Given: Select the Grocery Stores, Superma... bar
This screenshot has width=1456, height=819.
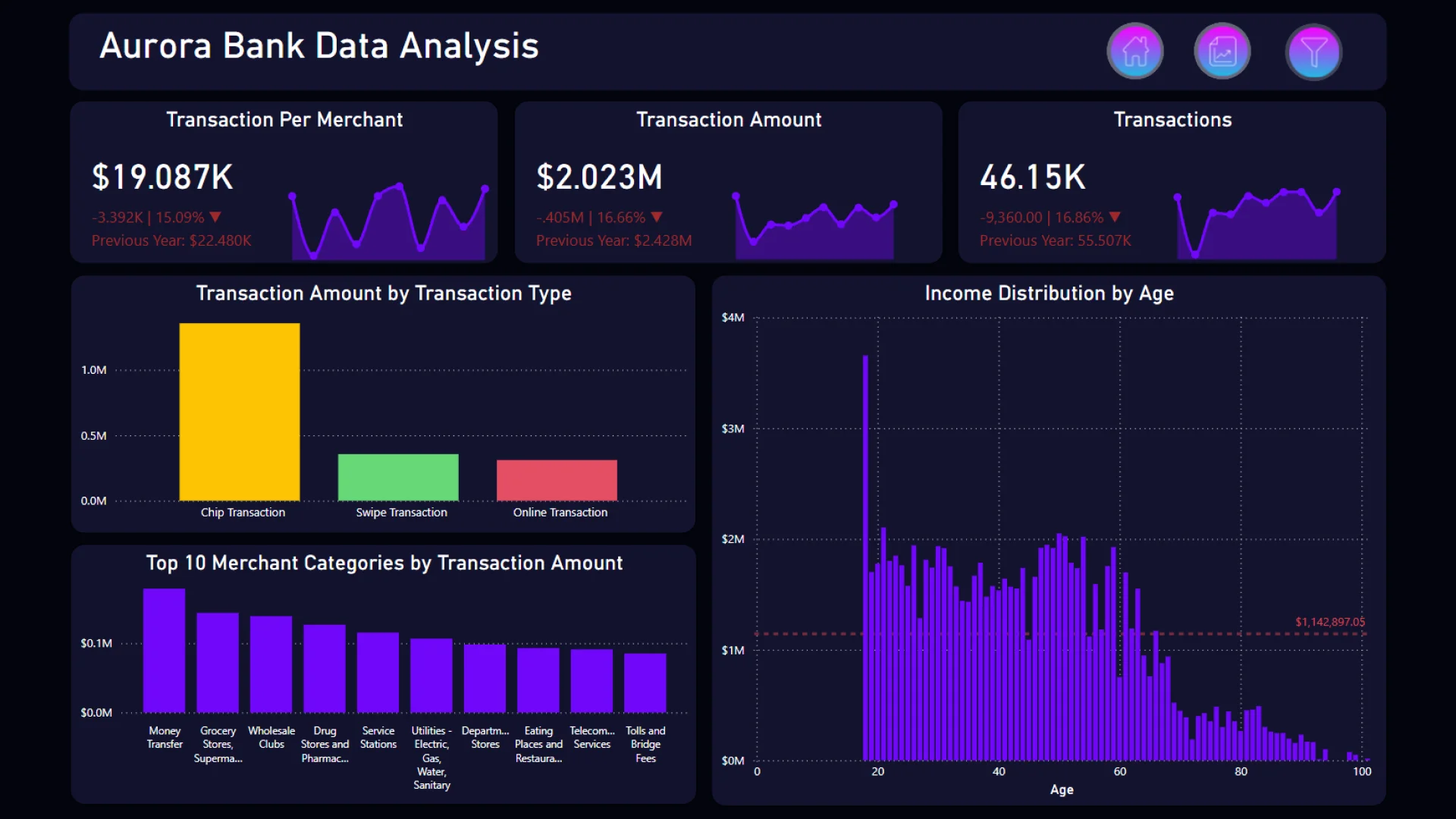Looking at the screenshot, I should coord(218,663).
